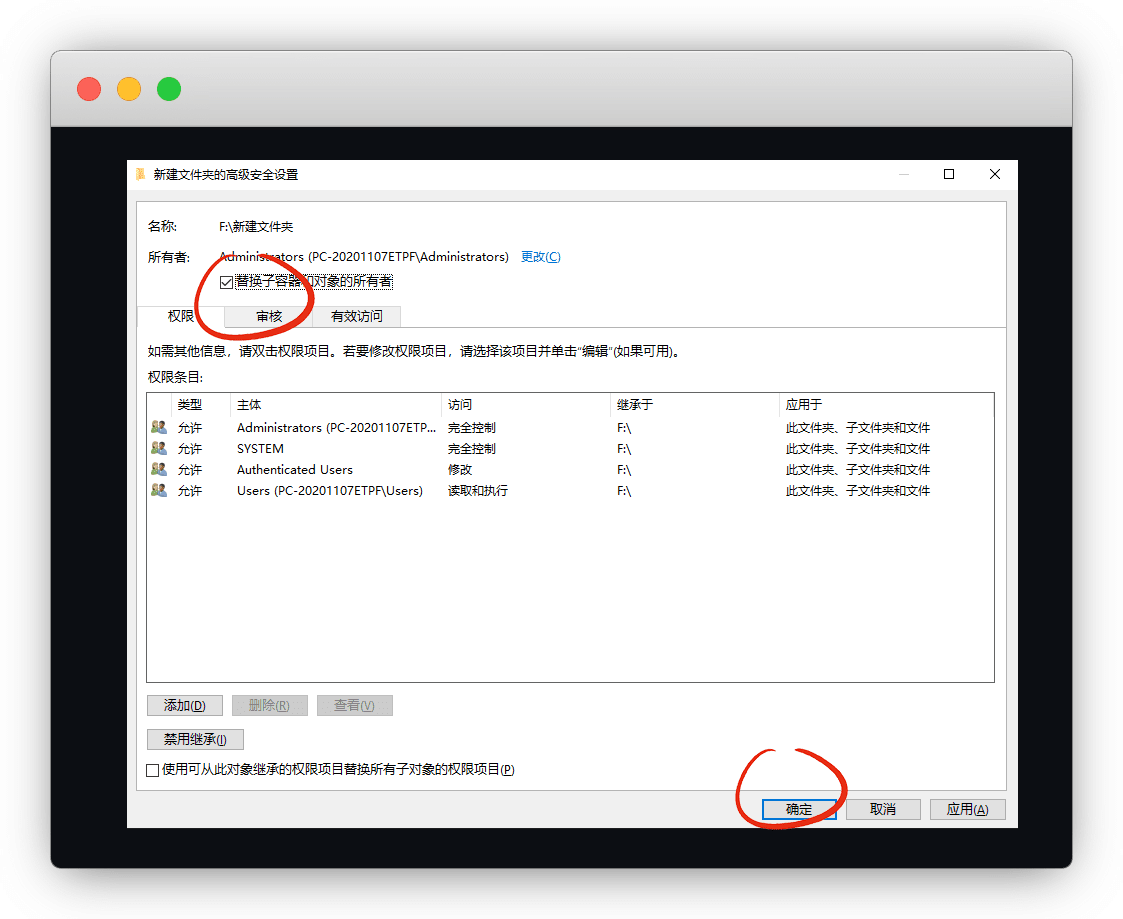1123x919 pixels.
Task: Click the user icon beside Authenticated Users entry
Action: (x=158, y=469)
